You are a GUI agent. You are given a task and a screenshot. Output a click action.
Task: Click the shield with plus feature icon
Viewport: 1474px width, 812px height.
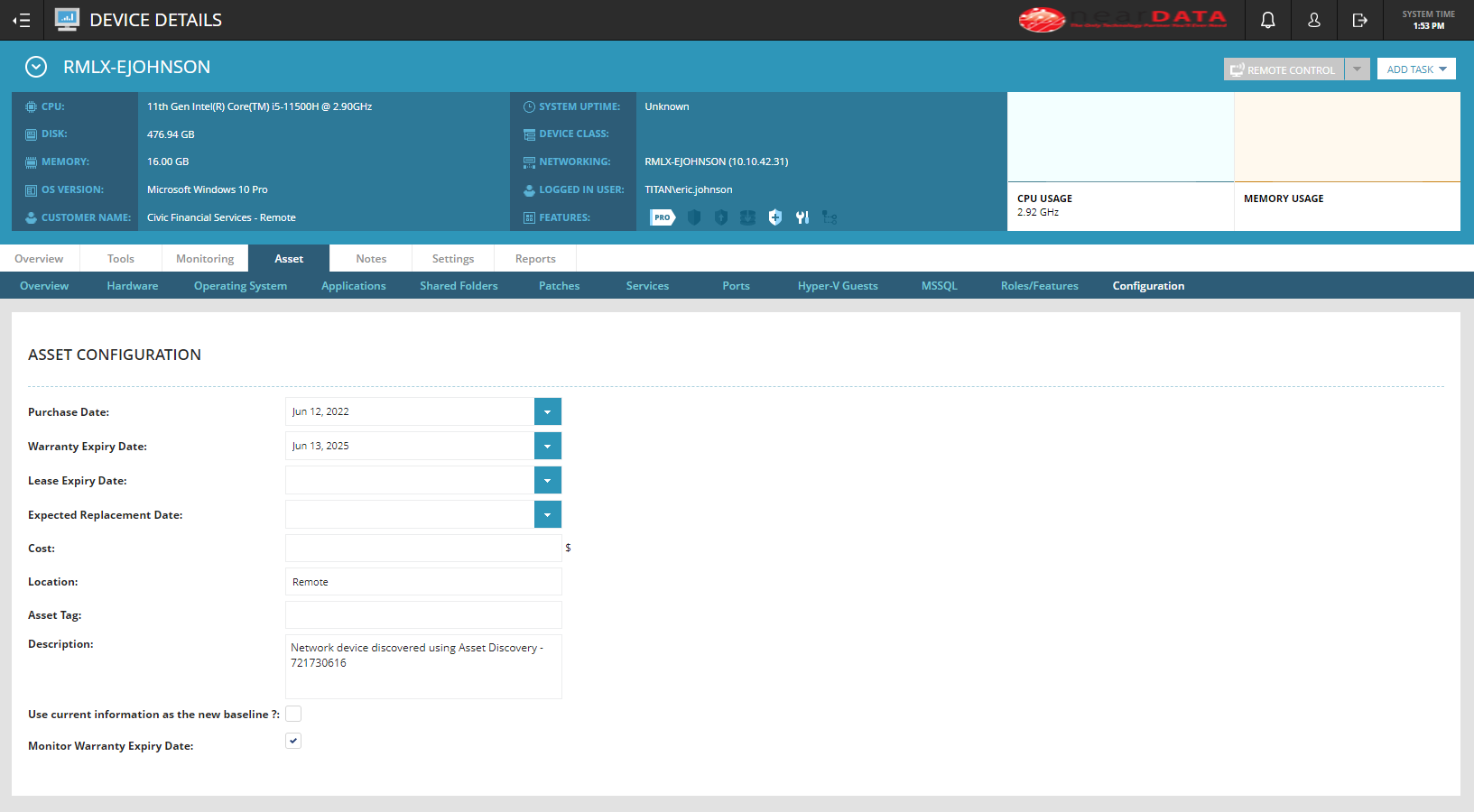[775, 217]
